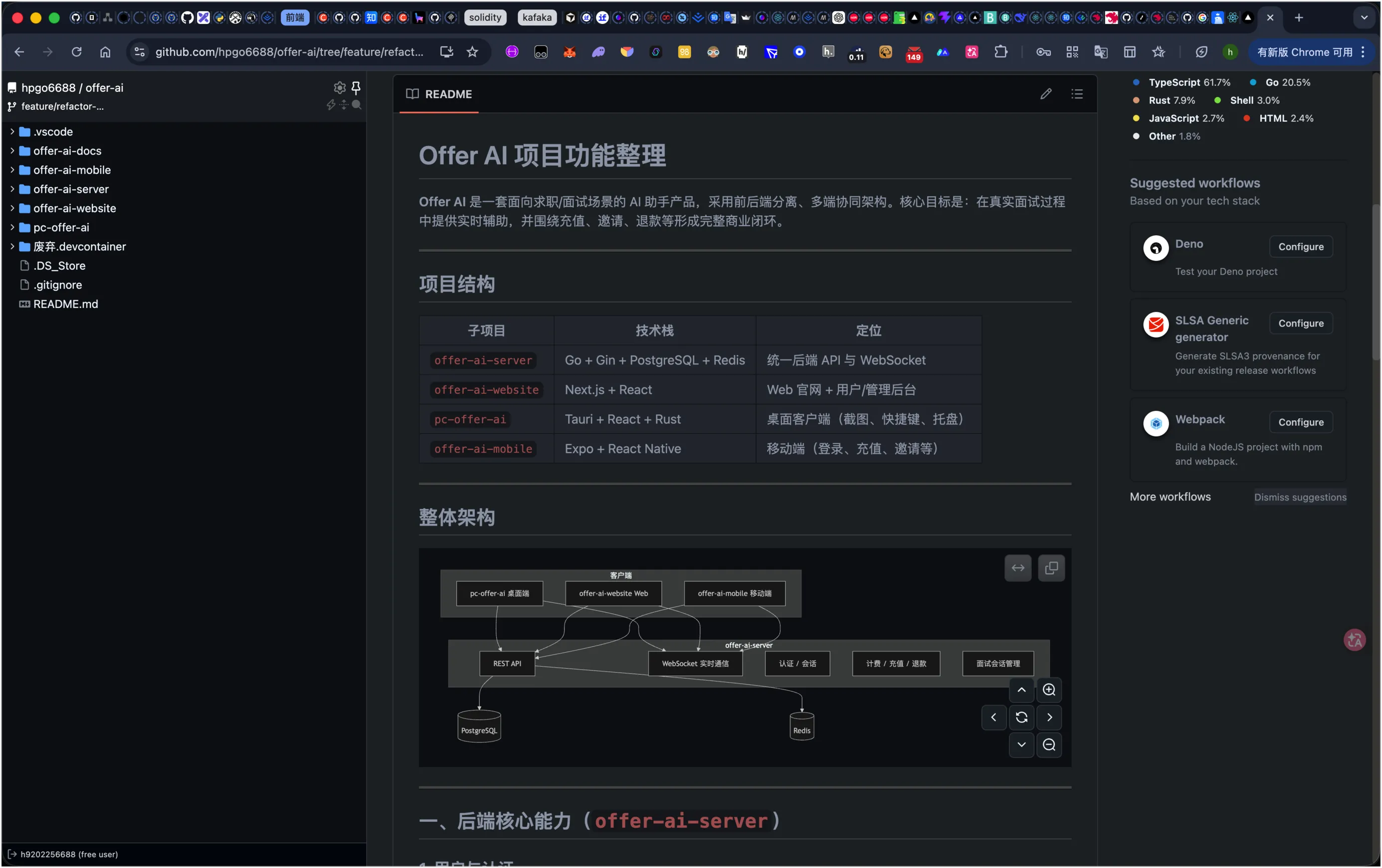Image resolution: width=1382 pixels, height=868 pixels.
Task: Pan the diagram right
Action: pos(1049,716)
